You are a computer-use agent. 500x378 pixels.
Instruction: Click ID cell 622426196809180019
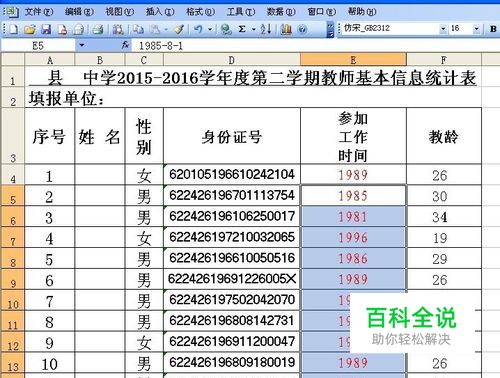point(232,363)
